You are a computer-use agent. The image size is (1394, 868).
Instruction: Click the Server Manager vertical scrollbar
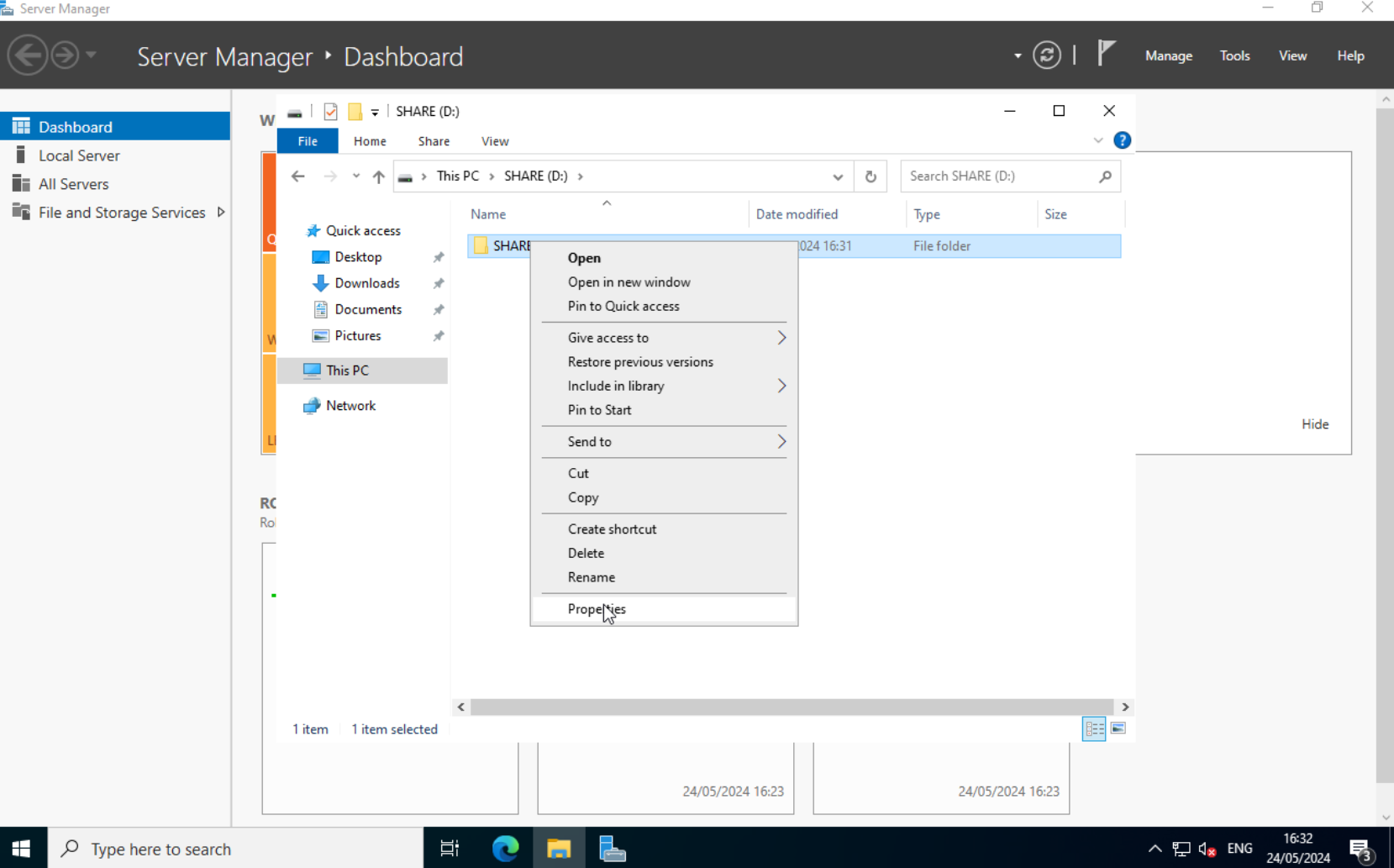tap(1385, 445)
